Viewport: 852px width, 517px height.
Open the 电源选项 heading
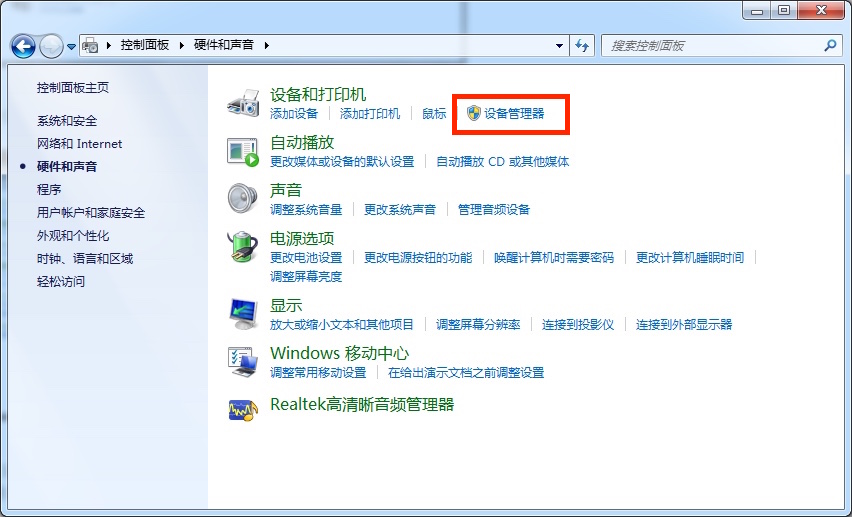[x=302, y=238]
